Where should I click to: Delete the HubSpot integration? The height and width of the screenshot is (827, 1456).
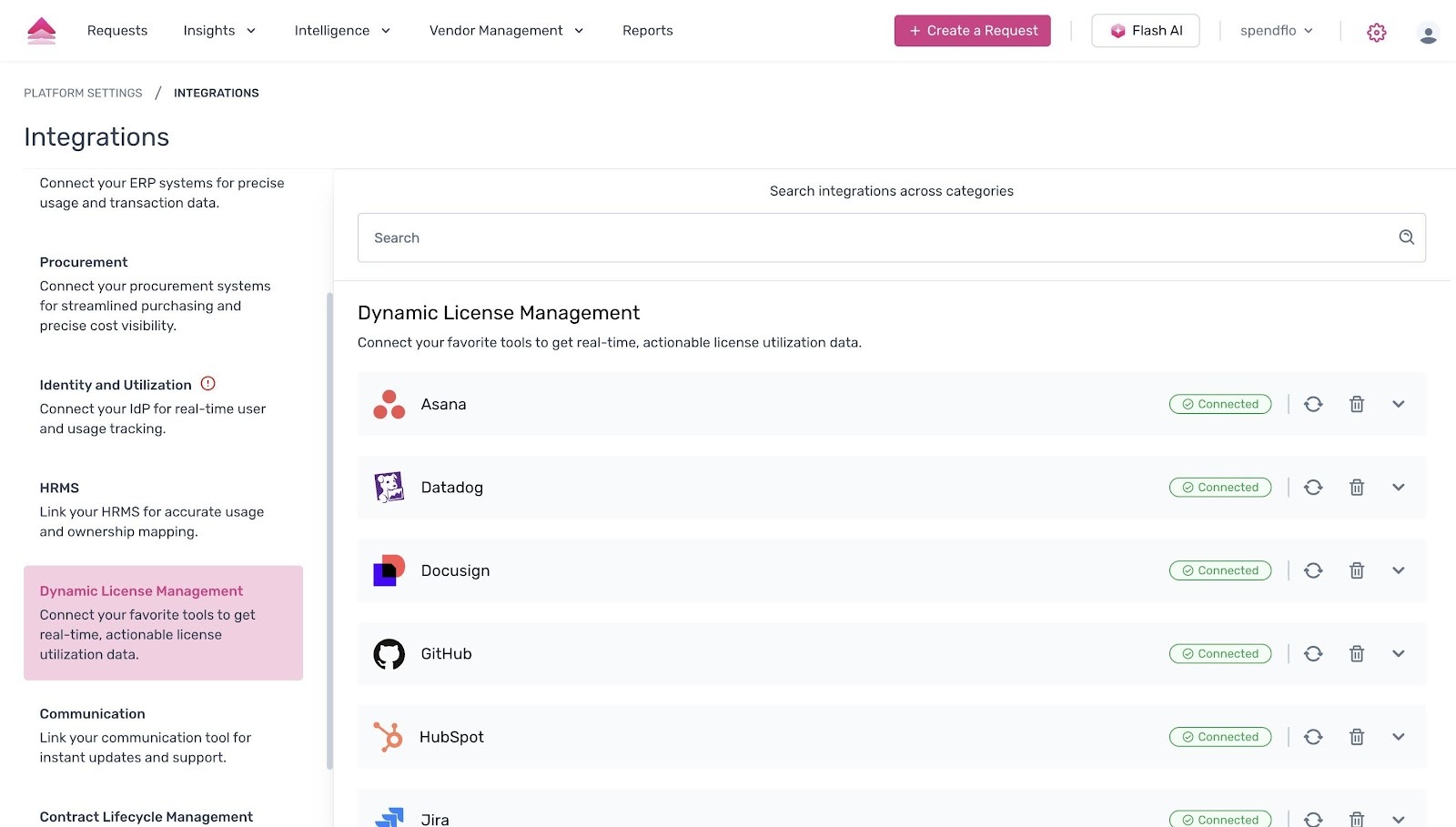click(1356, 737)
